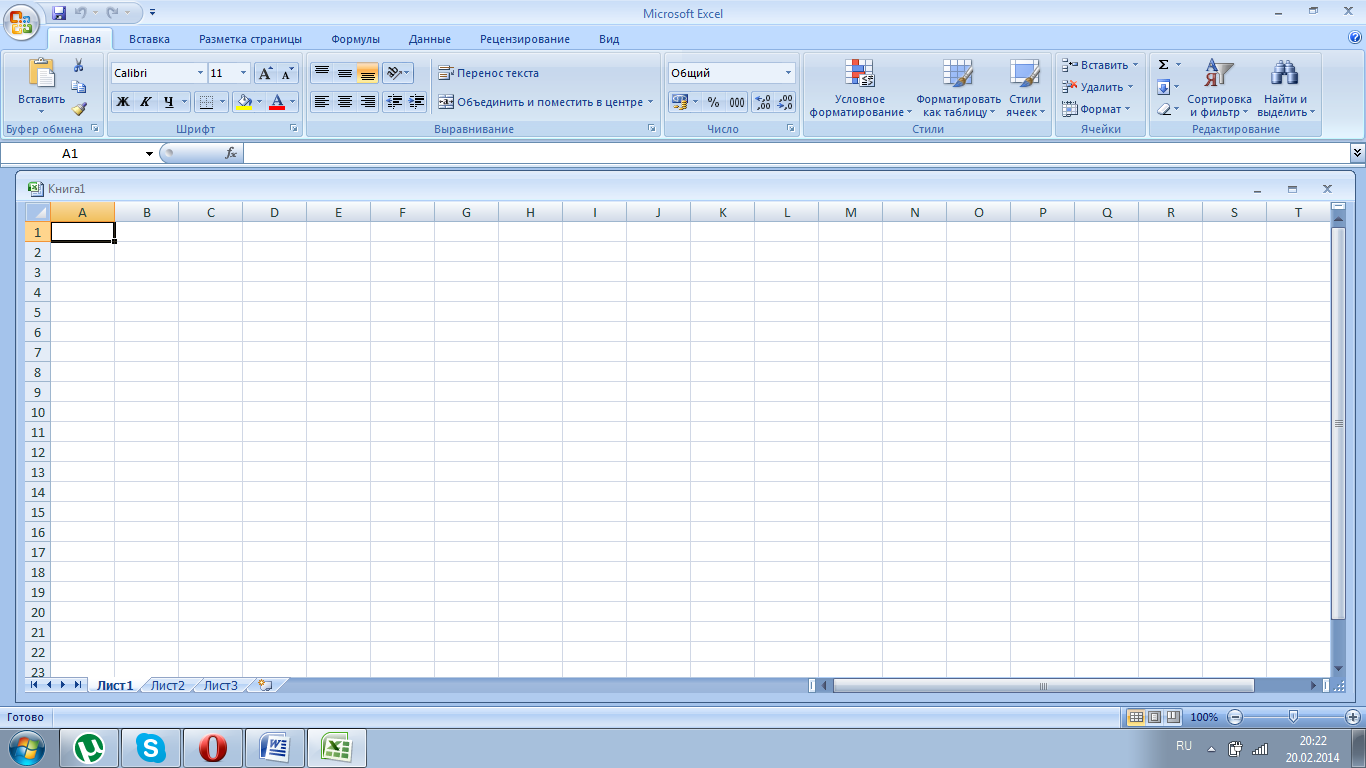Expand the Name Box dropdown arrow
This screenshot has width=1366, height=768.
[149, 153]
